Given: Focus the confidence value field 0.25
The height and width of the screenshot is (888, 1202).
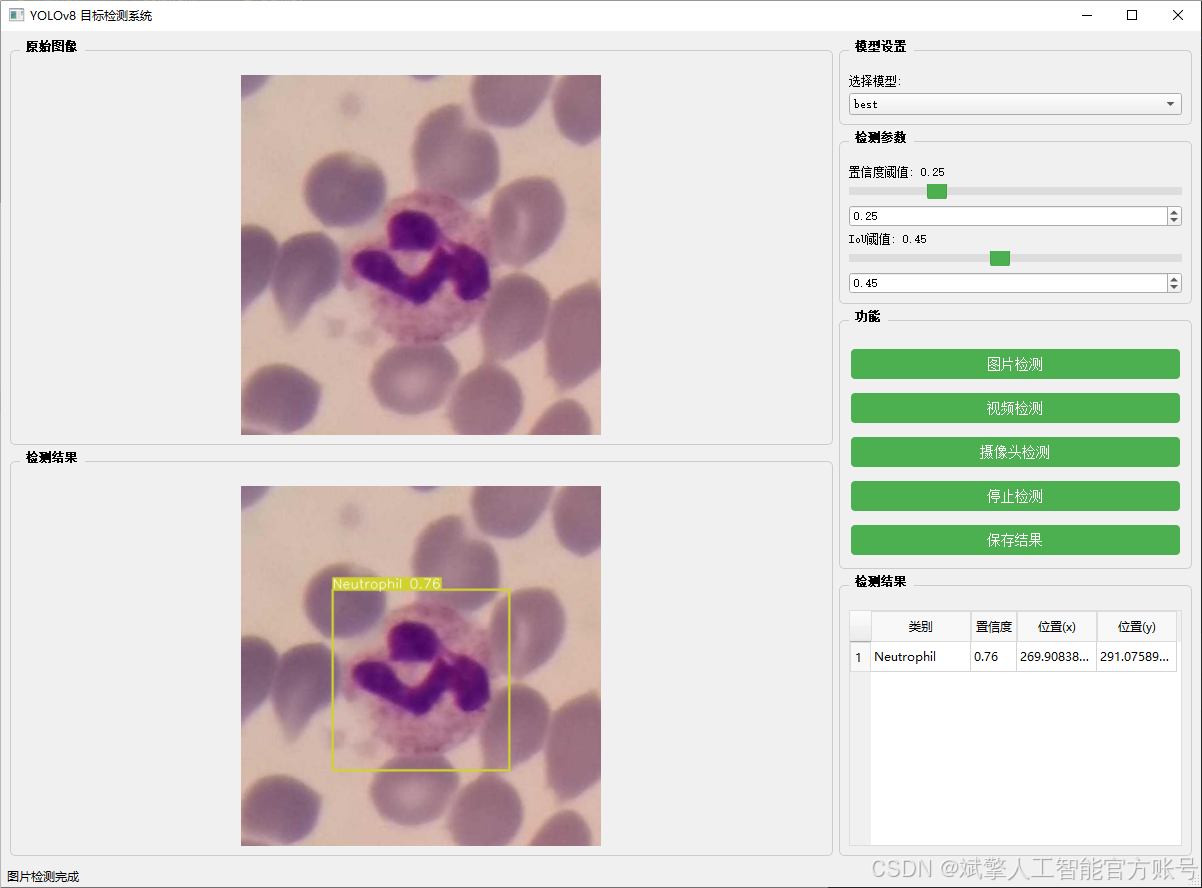Looking at the screenshot, I should (1006, 216).
